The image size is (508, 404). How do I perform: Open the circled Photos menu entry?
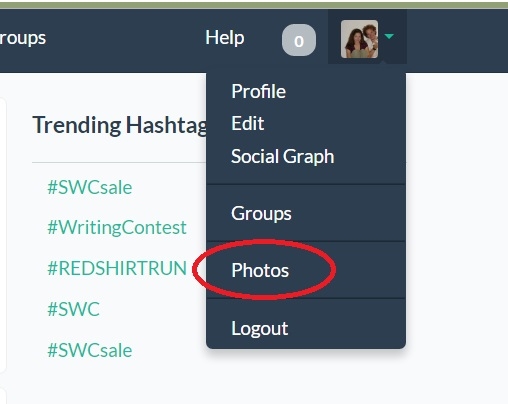[x=260, y=270]
